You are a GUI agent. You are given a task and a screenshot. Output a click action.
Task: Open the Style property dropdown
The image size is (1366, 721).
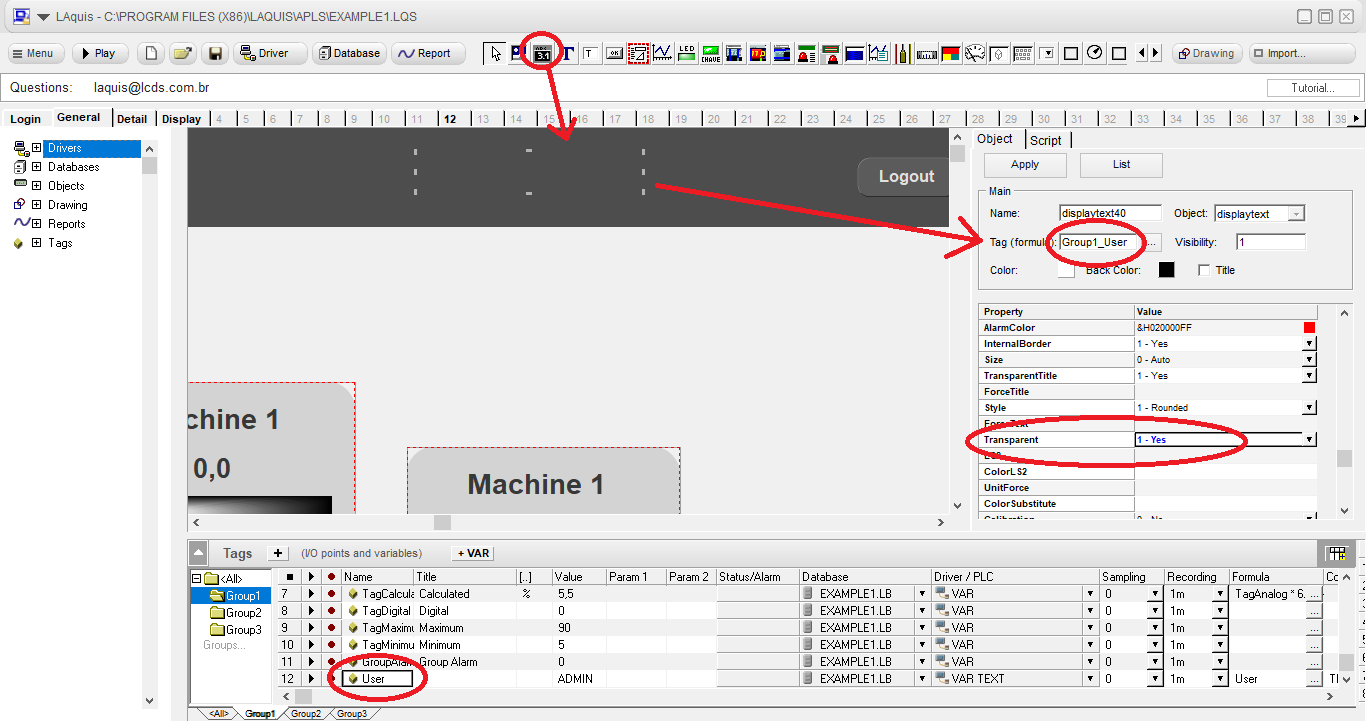tap(1309, 408)
